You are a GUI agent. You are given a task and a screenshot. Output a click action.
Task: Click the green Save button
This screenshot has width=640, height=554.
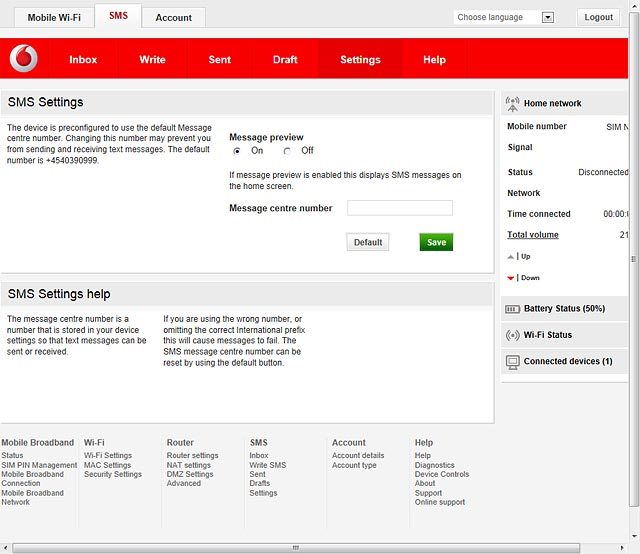[x=436, y=242]
